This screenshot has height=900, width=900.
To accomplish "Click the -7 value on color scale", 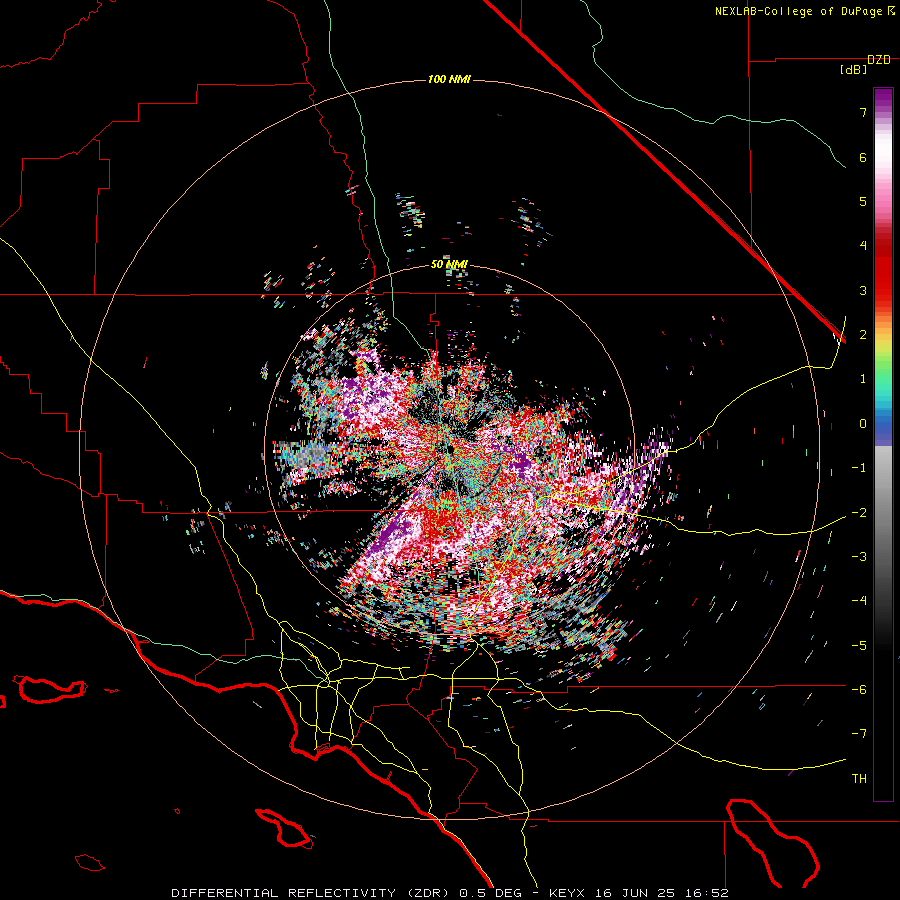I will 859,734.
